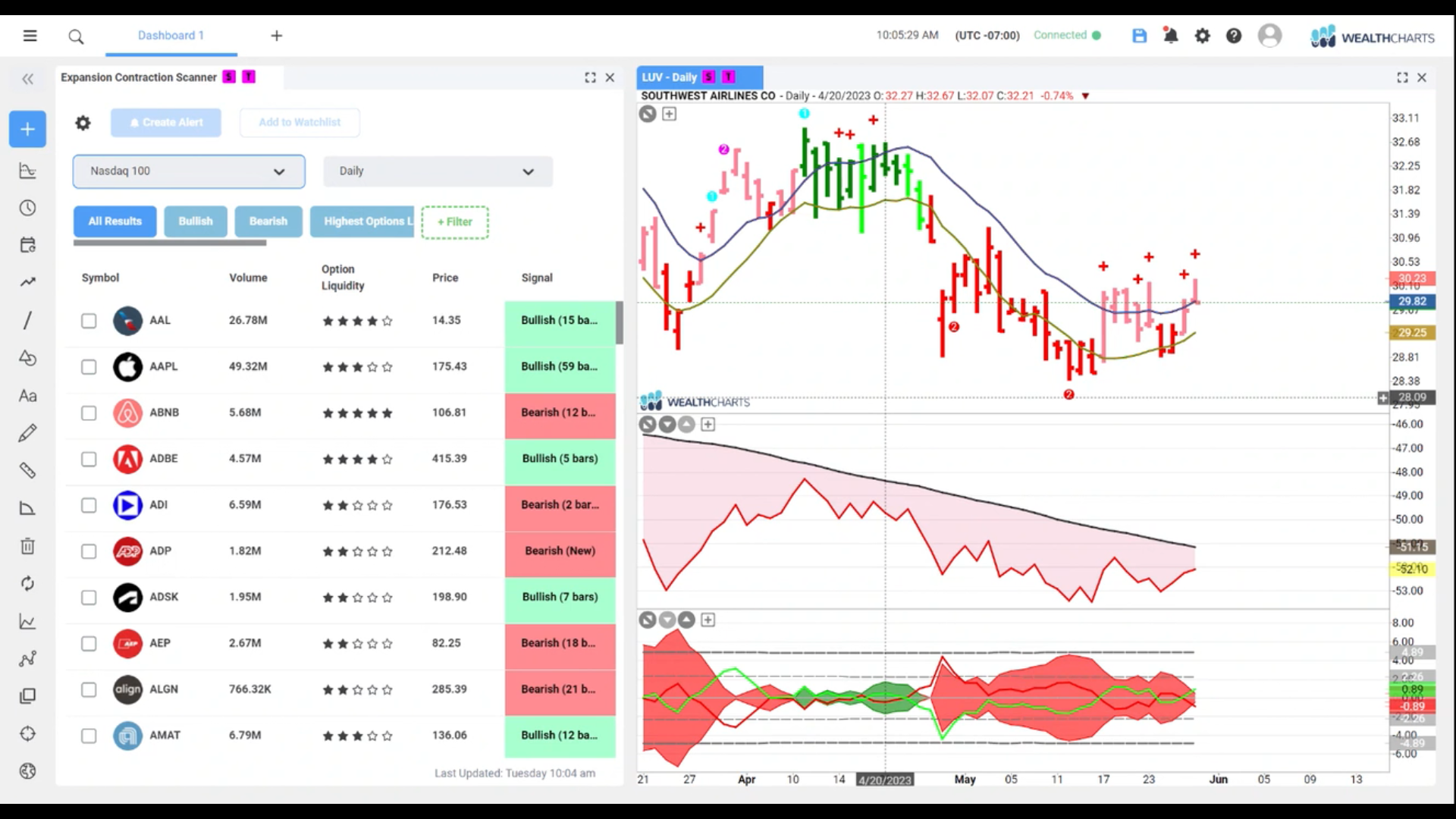Select the Aa text tool
The image size is (1456, 819).
click(x=27, y=396)
